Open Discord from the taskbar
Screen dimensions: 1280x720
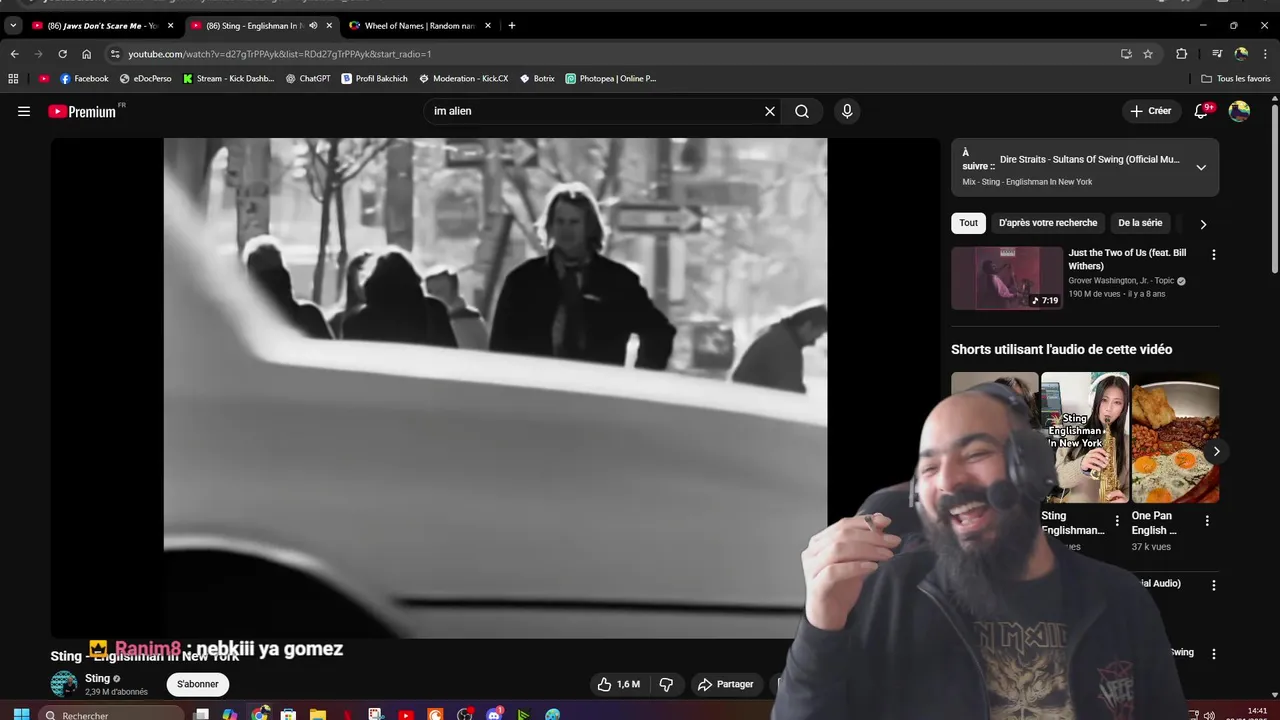[494, 715]
